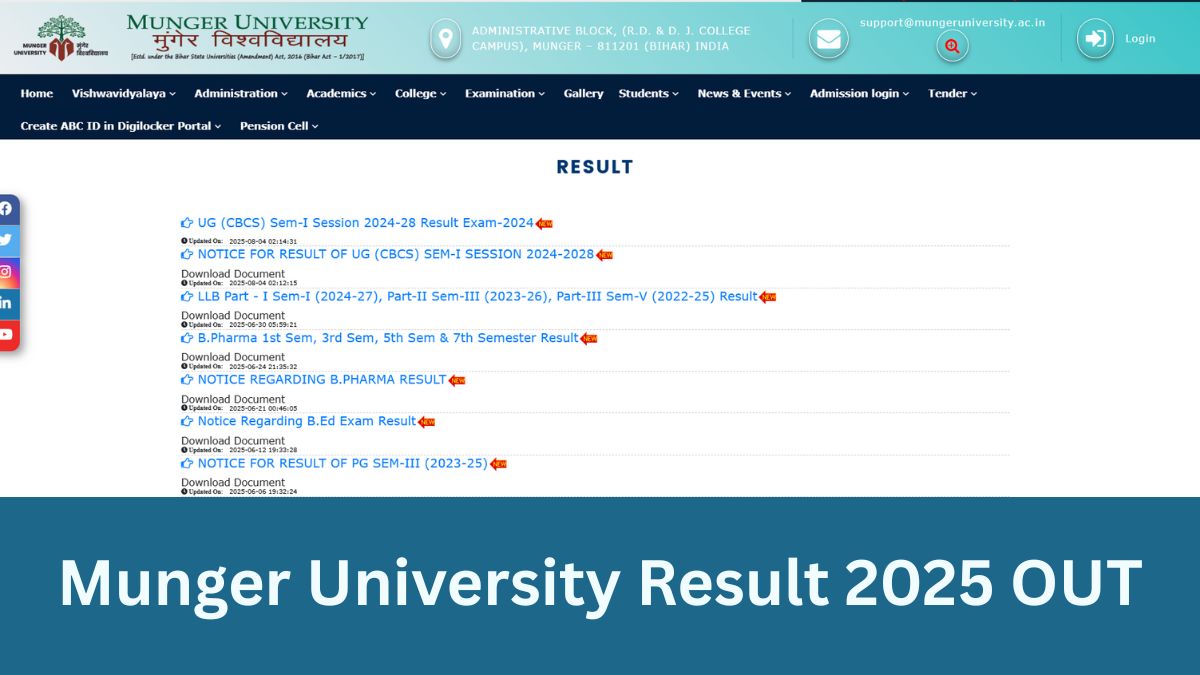
Task: Go to the Home menu item
Action: tap(37, 93)
